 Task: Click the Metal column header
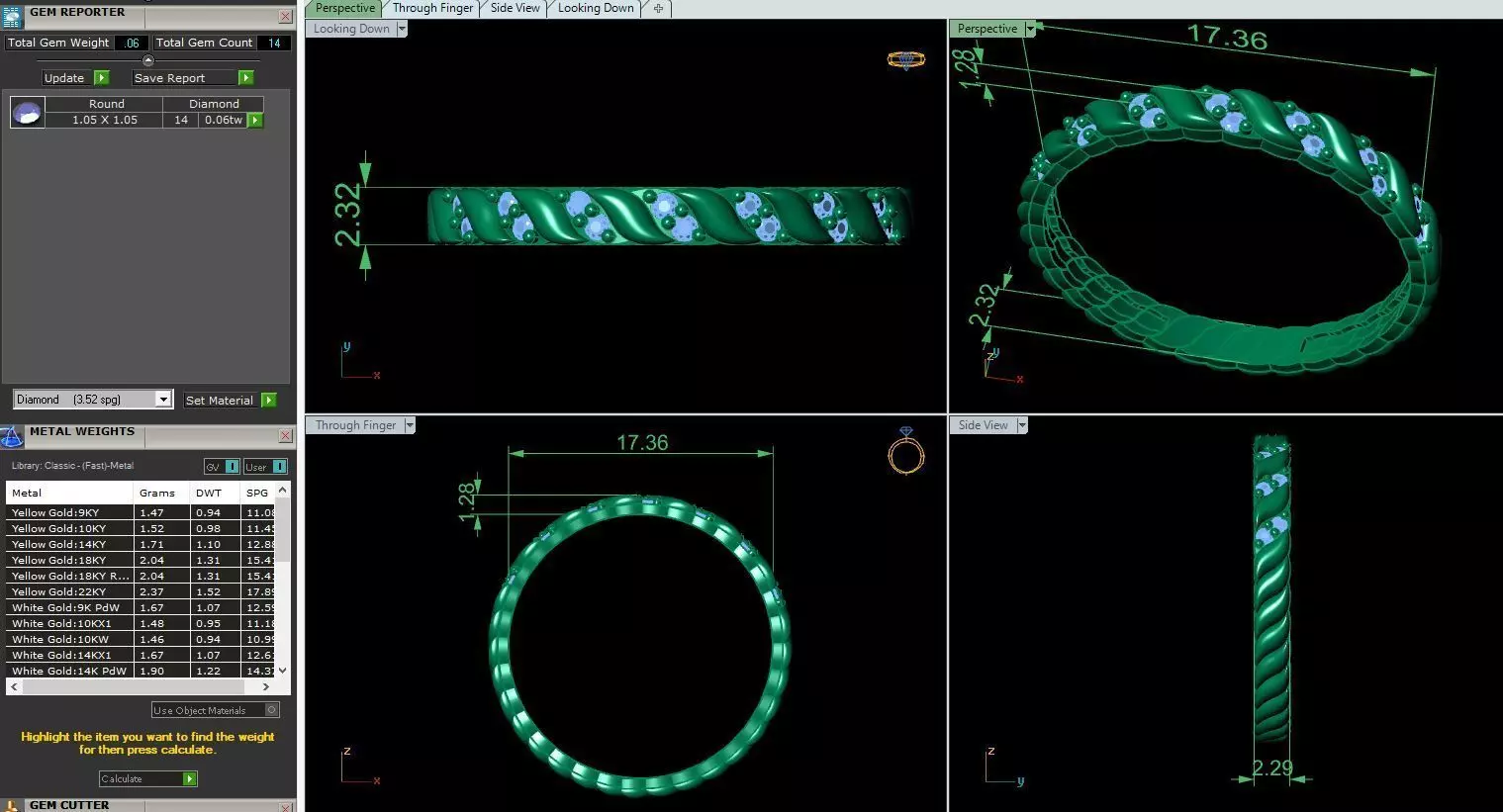[69, 493]
